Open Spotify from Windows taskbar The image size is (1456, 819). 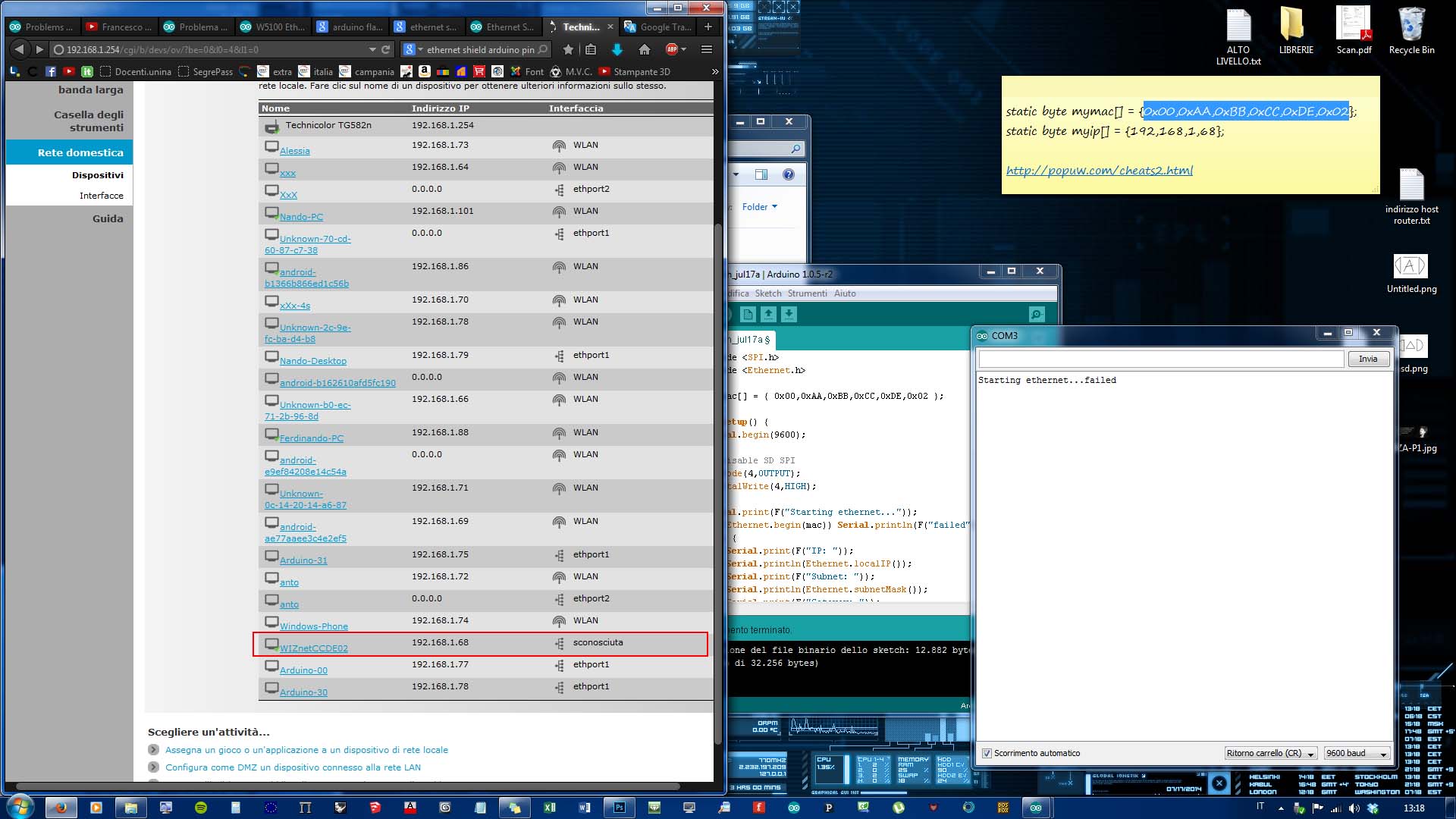201,808
